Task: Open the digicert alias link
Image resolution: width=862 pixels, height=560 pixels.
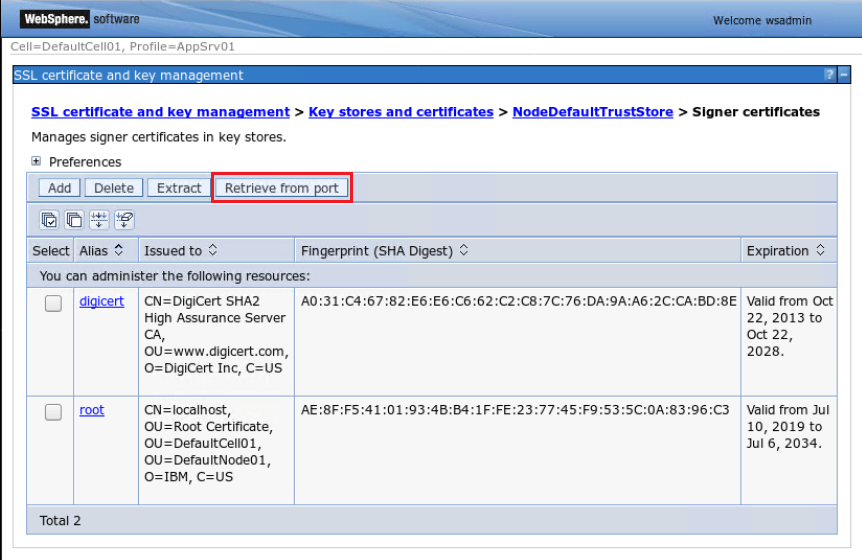Action: pyautogui.click(x=102, y=301)
